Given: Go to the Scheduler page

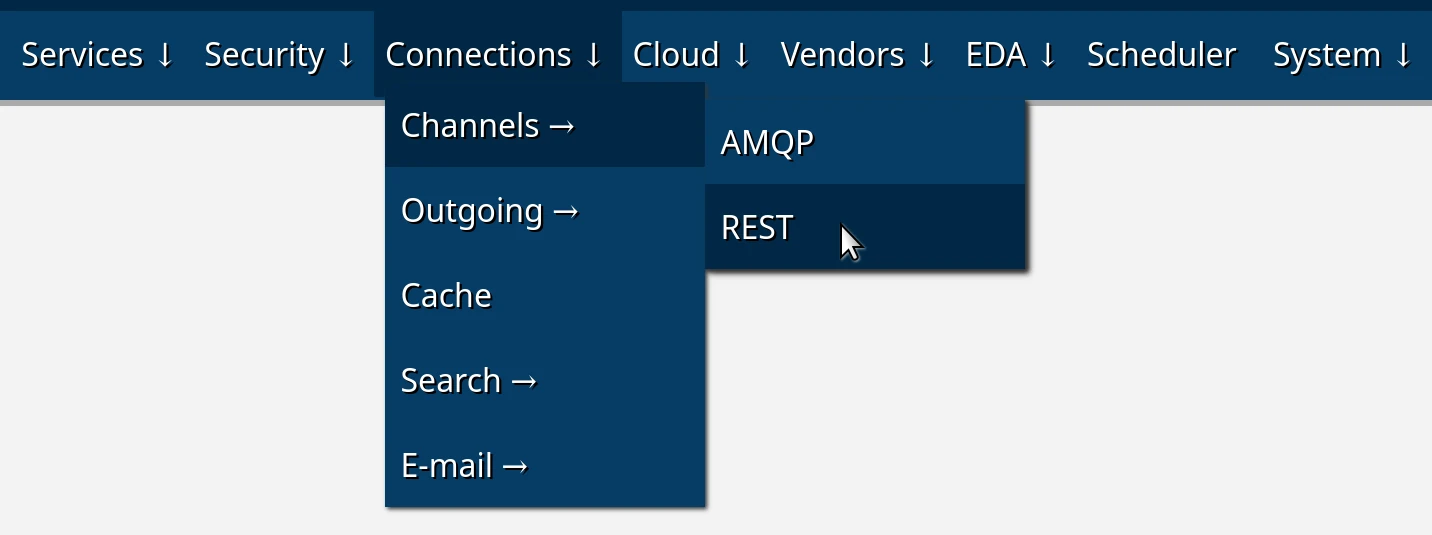Looking at the screenshot, I should (x=1161, y=55).
